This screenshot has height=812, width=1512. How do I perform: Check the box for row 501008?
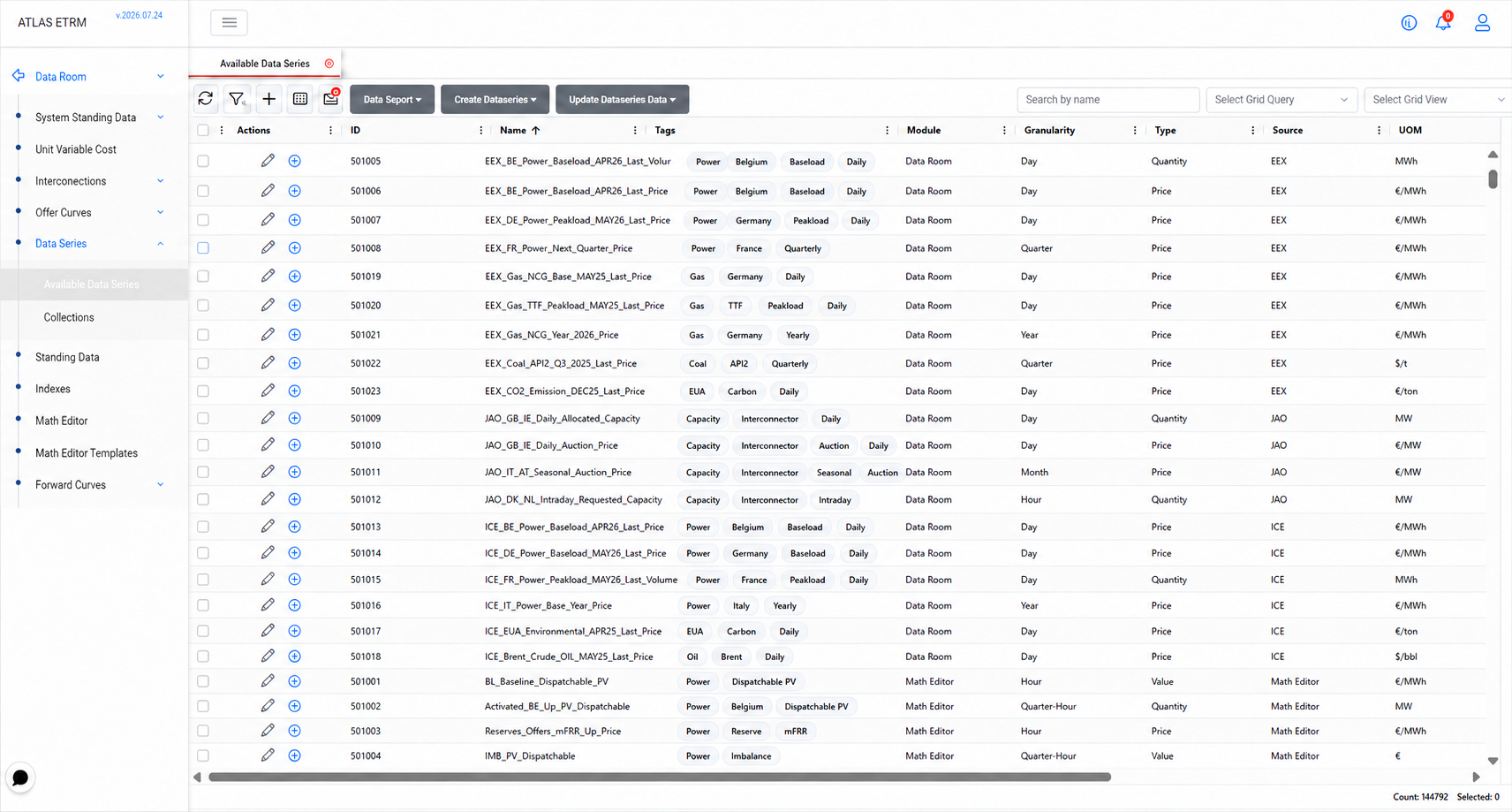(203, 248)
